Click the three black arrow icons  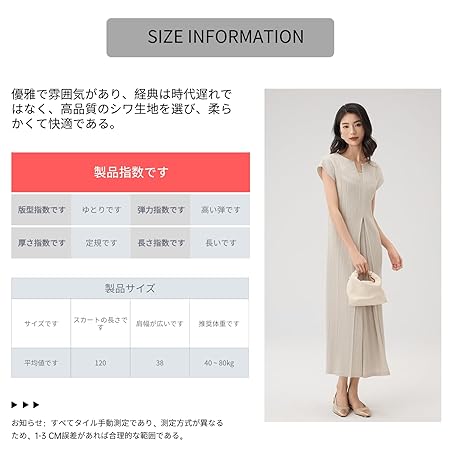[25, 405]
